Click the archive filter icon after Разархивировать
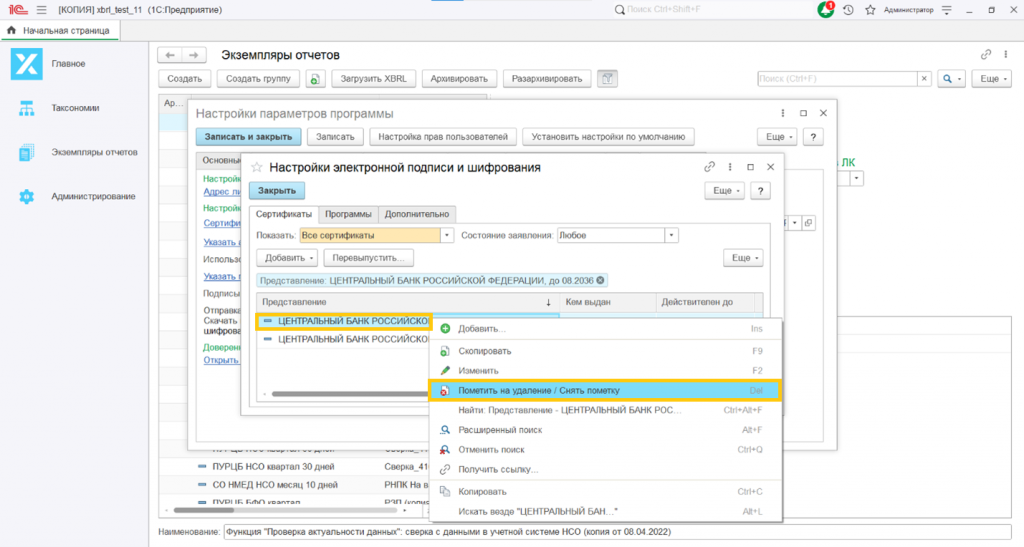 pyautogui.click(x=607, y=79)
